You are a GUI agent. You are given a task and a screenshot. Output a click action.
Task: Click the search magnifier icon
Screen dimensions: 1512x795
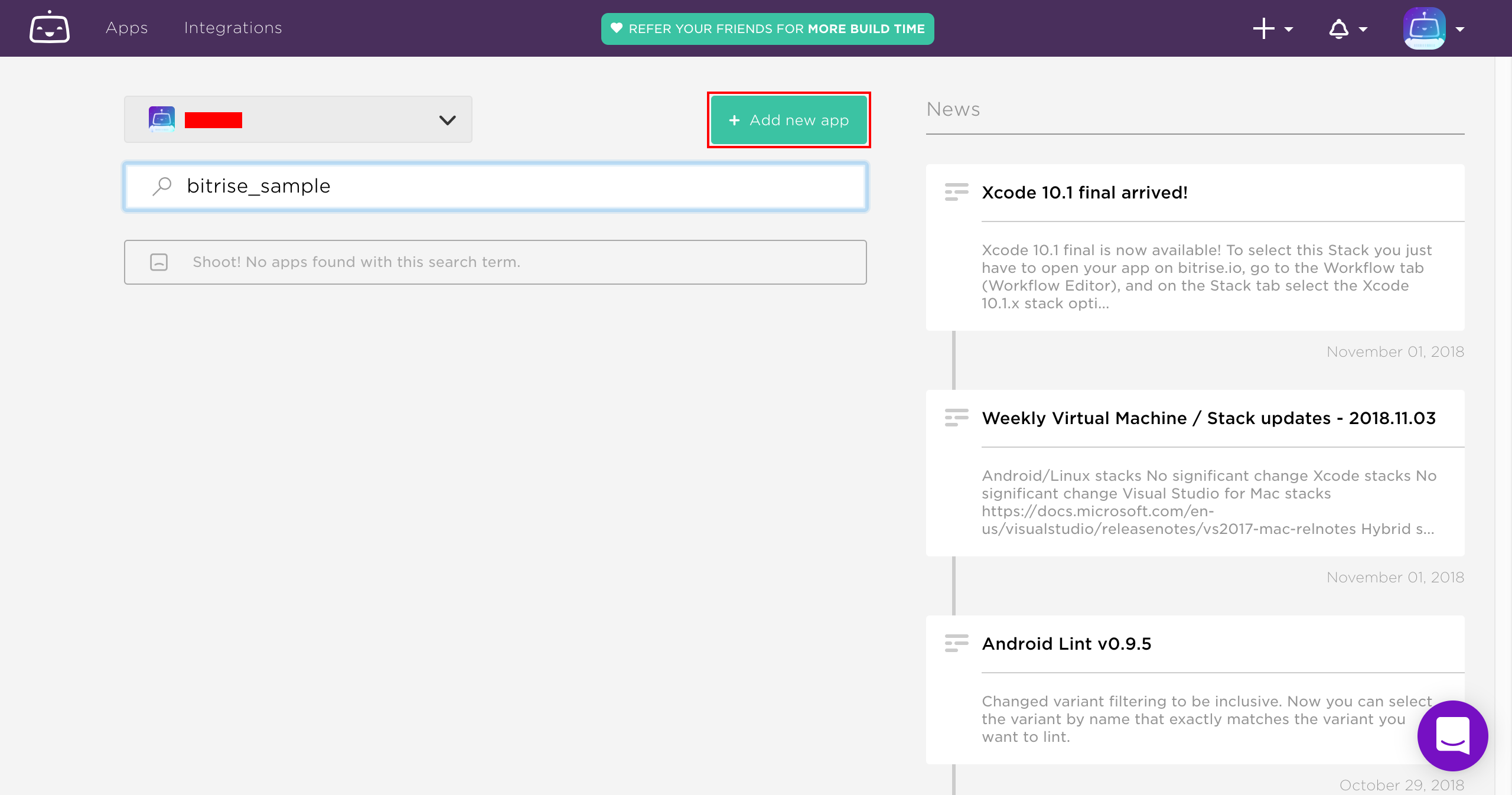[161, 186]
